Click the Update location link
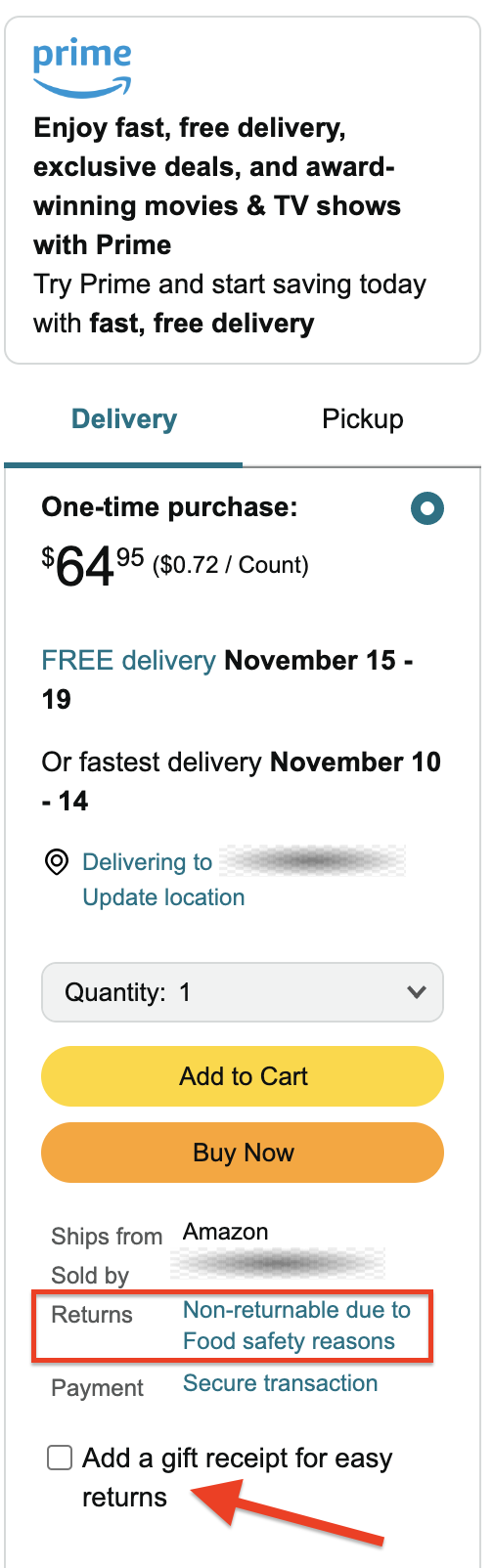Viewport: 493px width, 1568px height. point(163,897)
